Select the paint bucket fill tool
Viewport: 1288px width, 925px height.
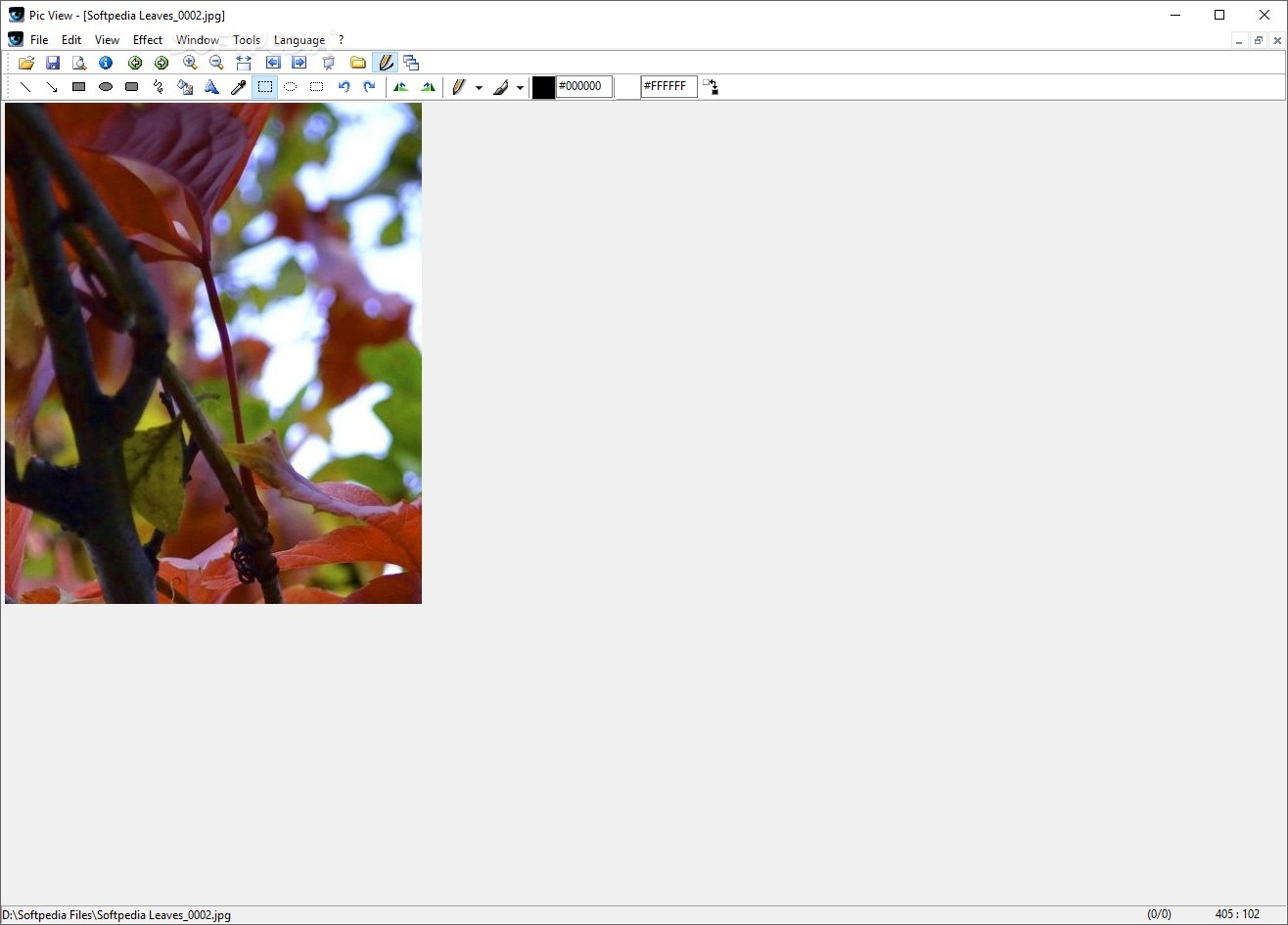coord(185,87)
